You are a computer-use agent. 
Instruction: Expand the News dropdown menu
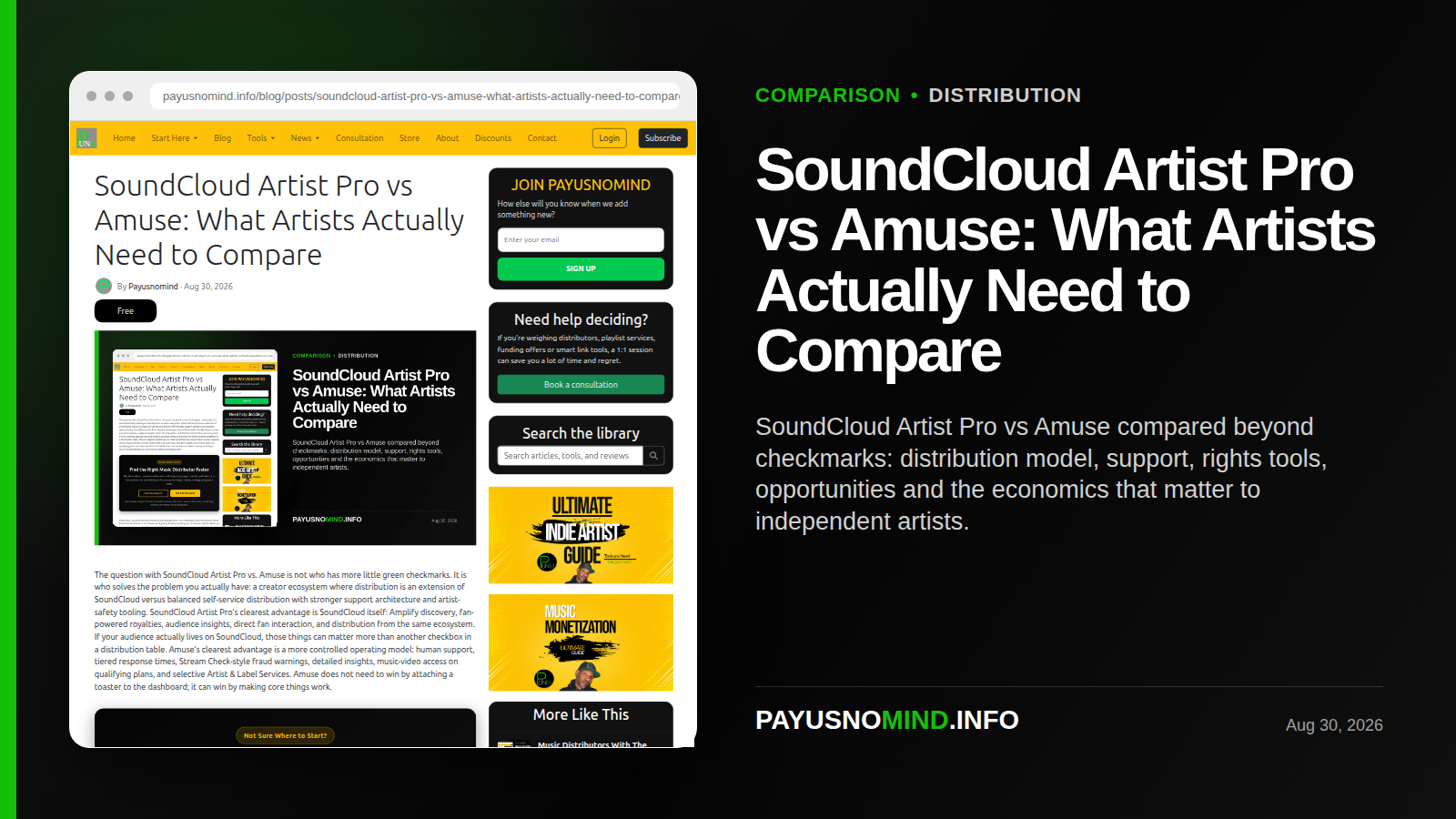pyautogui.click(x=305, y=138)
